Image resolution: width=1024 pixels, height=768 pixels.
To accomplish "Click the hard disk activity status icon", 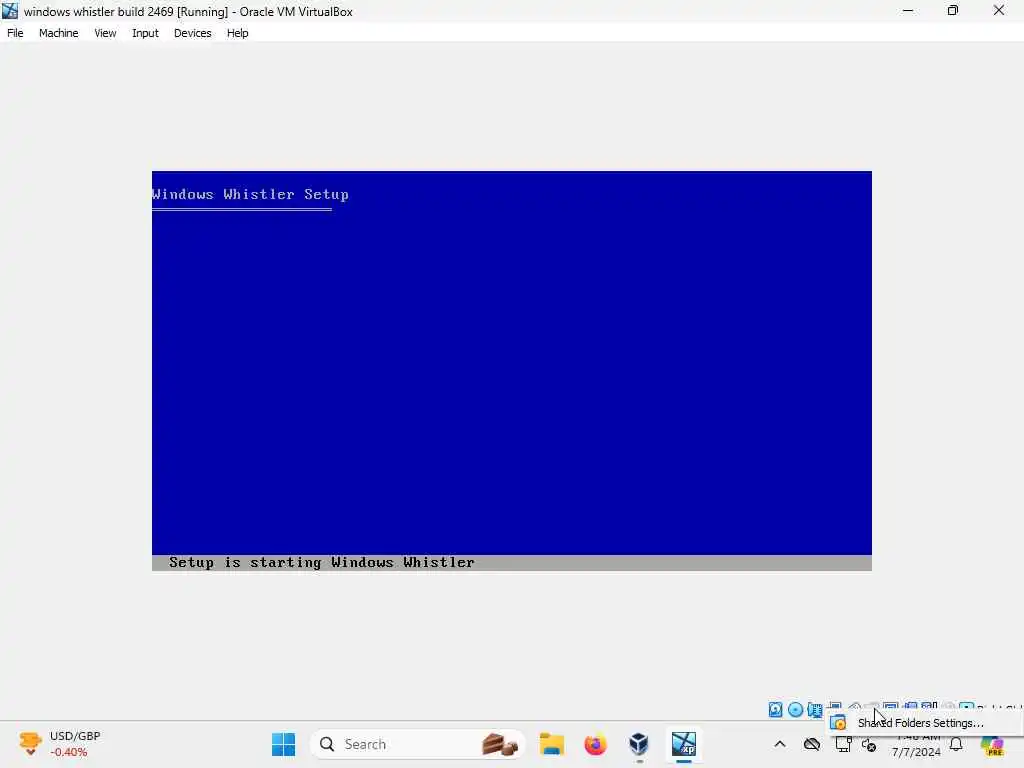I will (775, 710).
